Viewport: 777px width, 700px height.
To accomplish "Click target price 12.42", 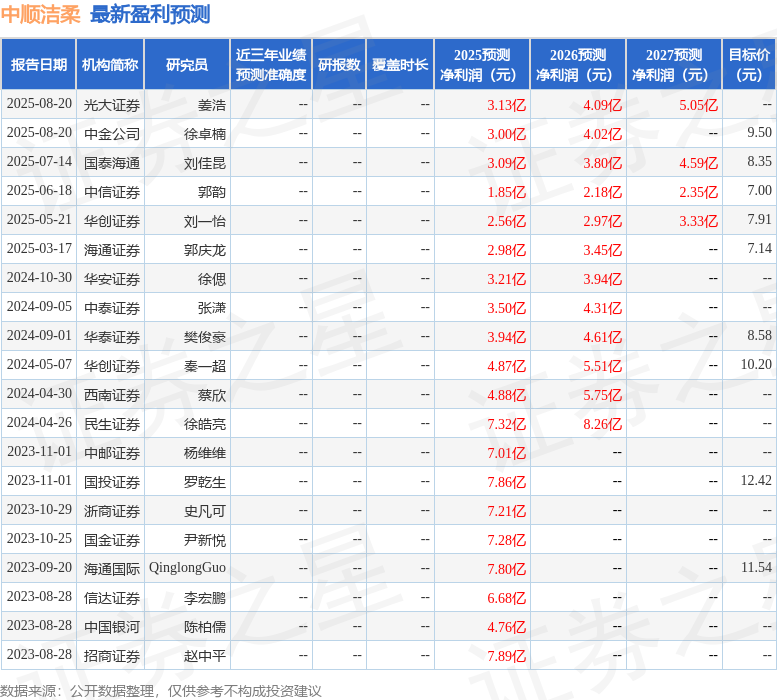I will (x=756, y=480).
